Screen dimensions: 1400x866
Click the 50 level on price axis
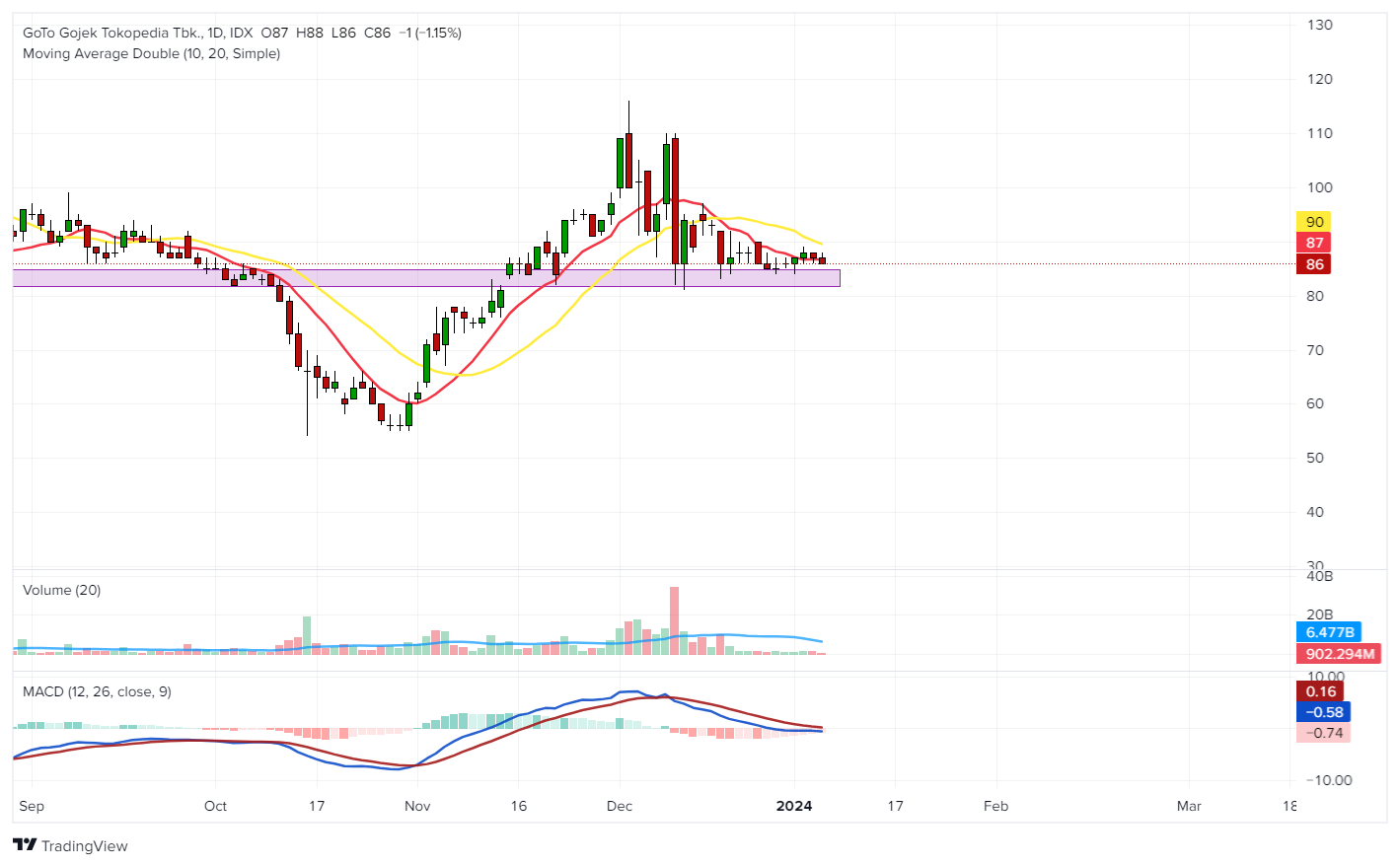click(1315, 458)
